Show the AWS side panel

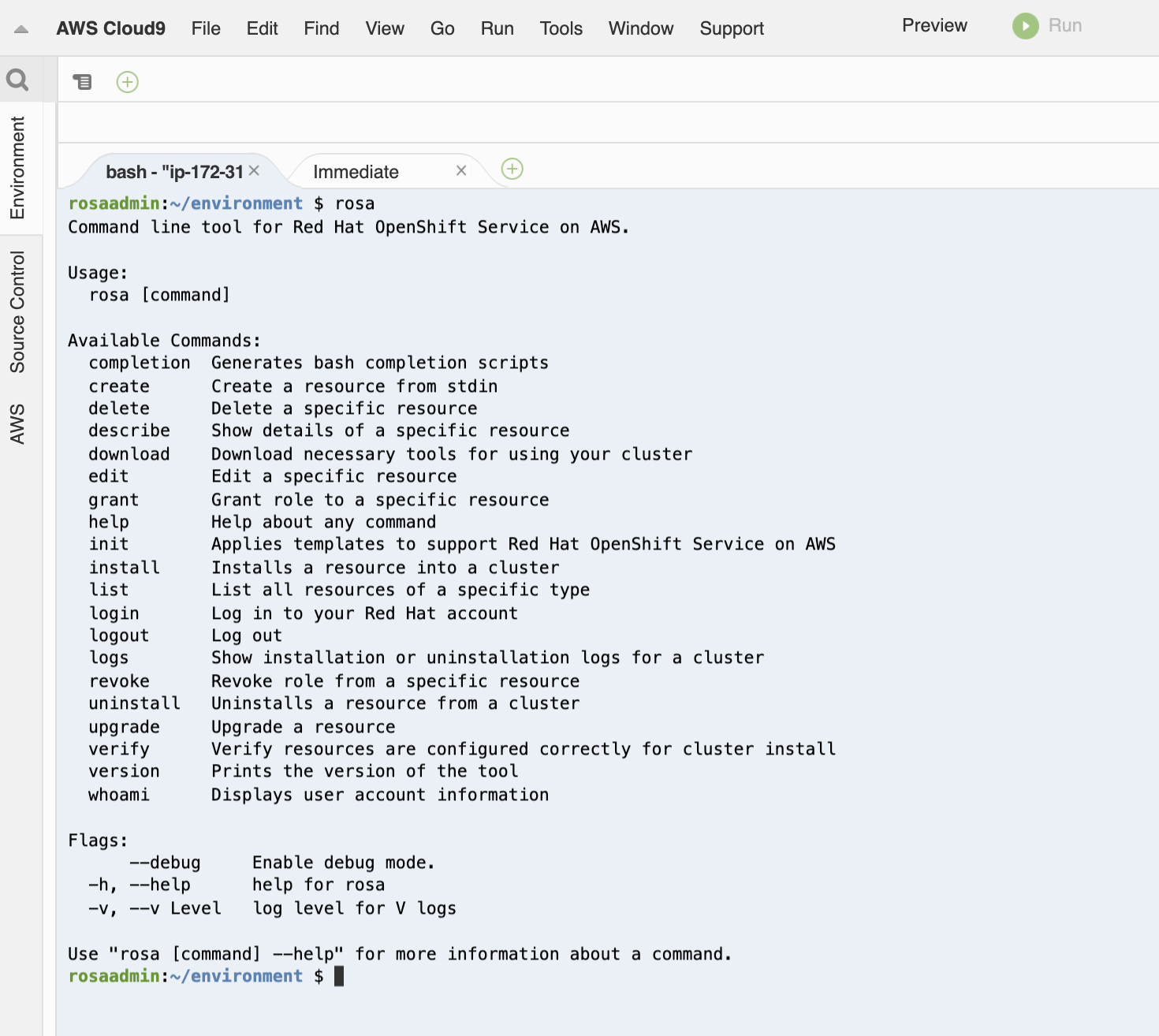17,424
